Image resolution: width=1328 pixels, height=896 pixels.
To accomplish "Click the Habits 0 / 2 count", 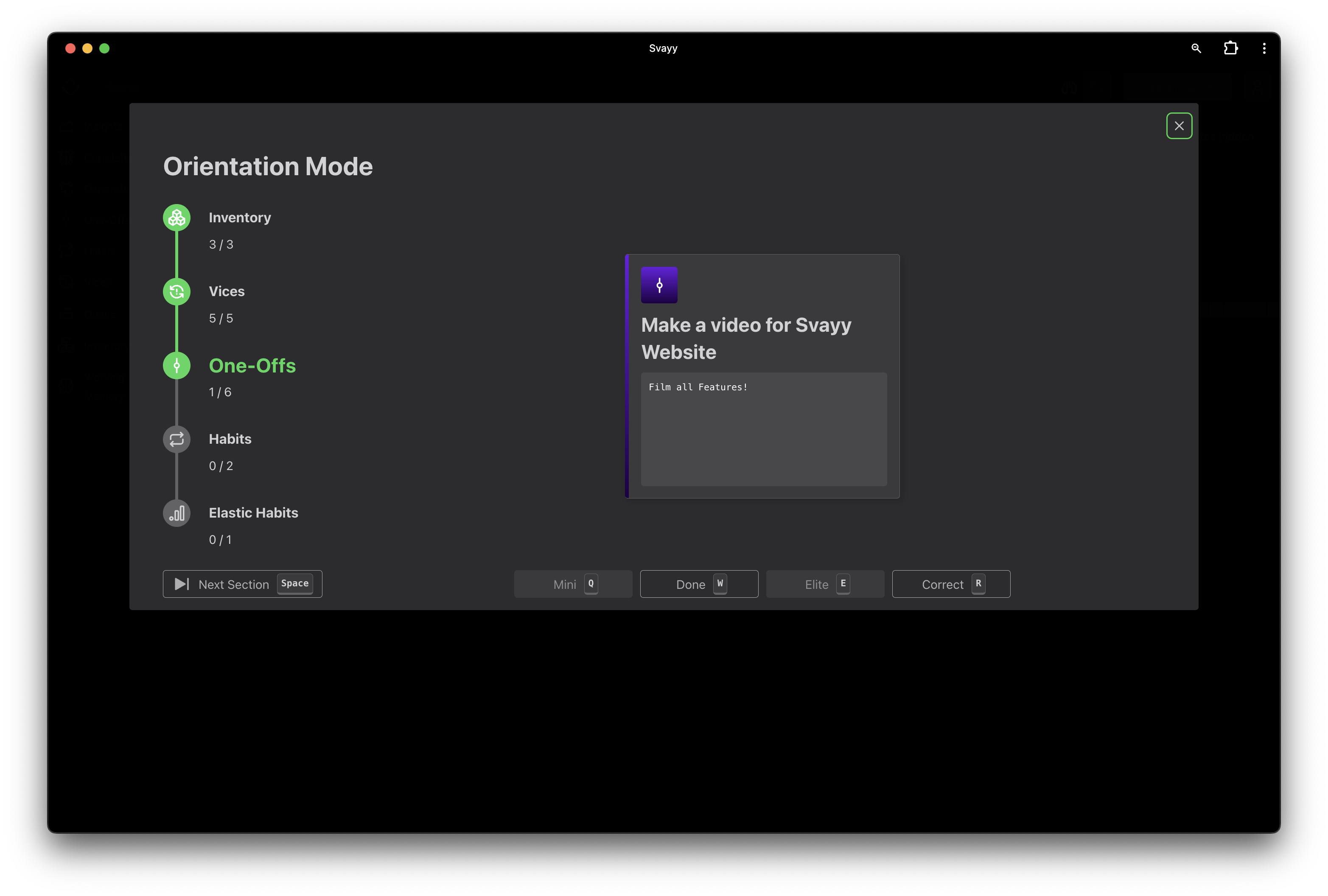I will [x=221, y=466].
